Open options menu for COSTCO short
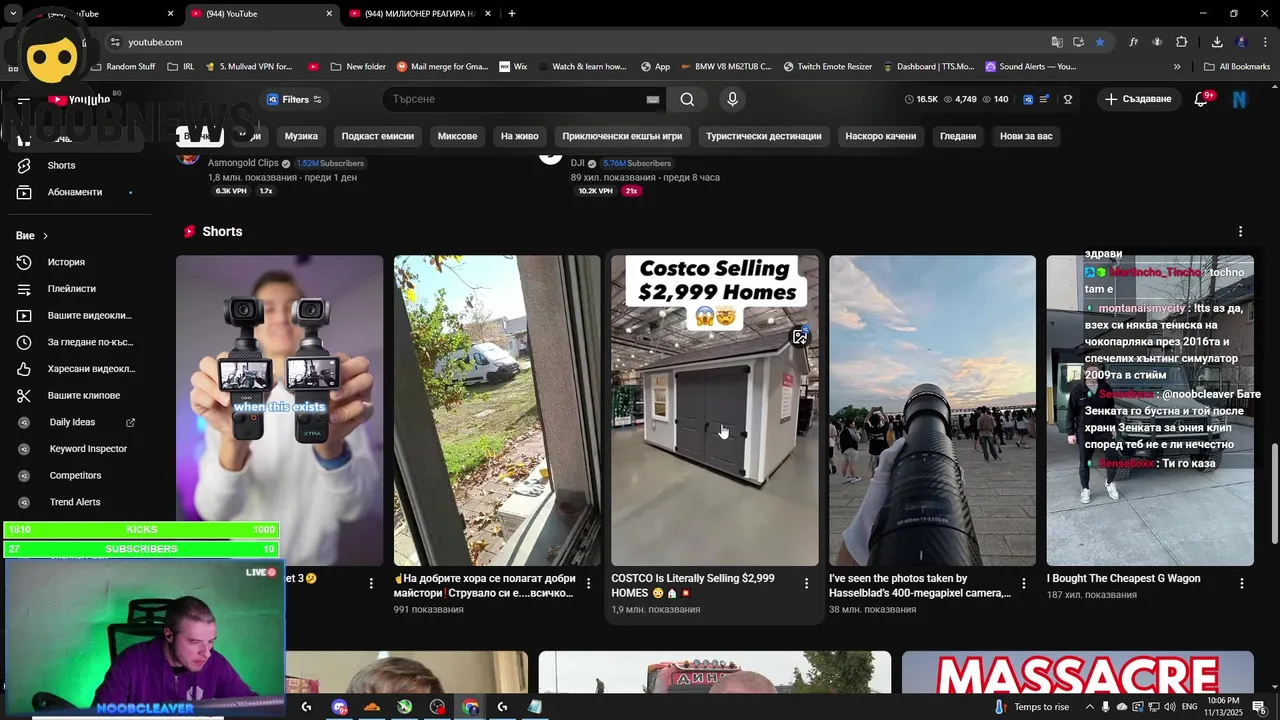This screenshot has height=720, width=1280. [x=806, y=583]
